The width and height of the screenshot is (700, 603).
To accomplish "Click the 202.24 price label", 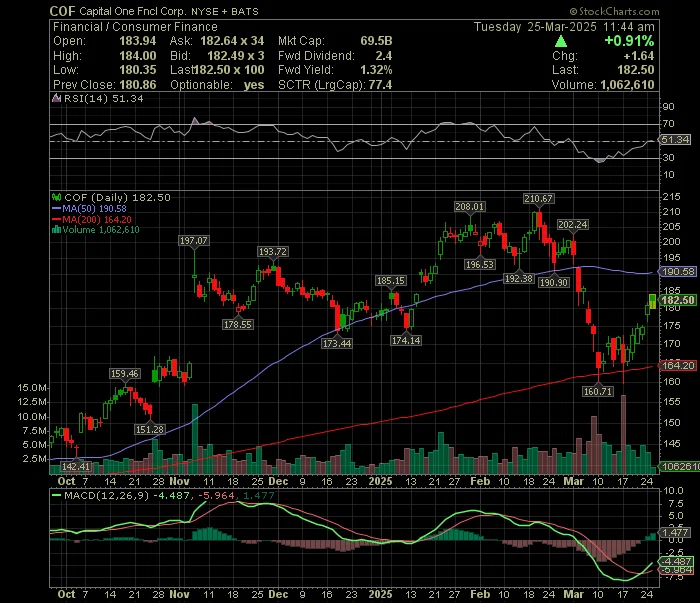I will [572, 225].
